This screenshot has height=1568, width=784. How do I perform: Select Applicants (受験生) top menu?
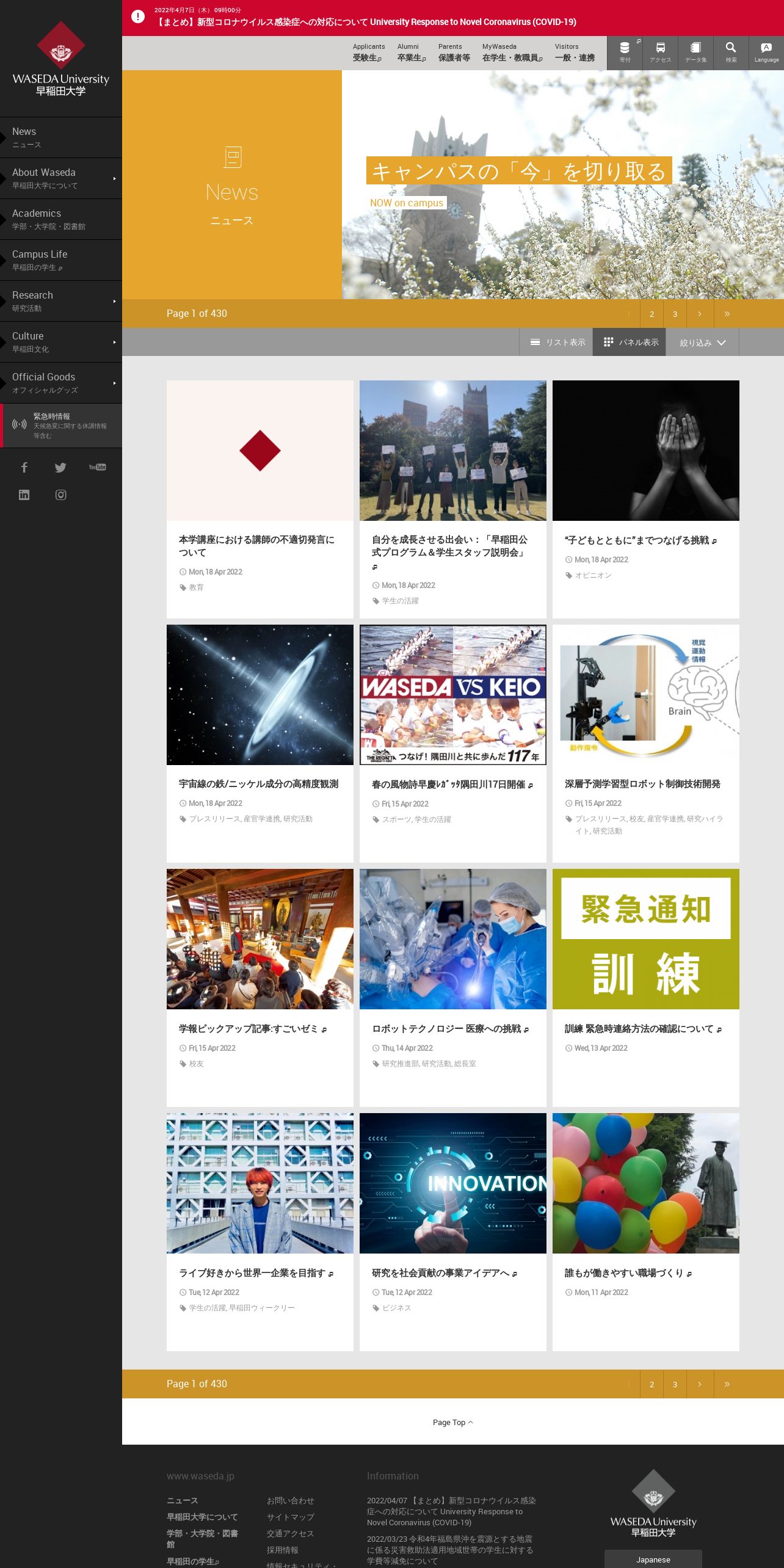coord(368,53)
